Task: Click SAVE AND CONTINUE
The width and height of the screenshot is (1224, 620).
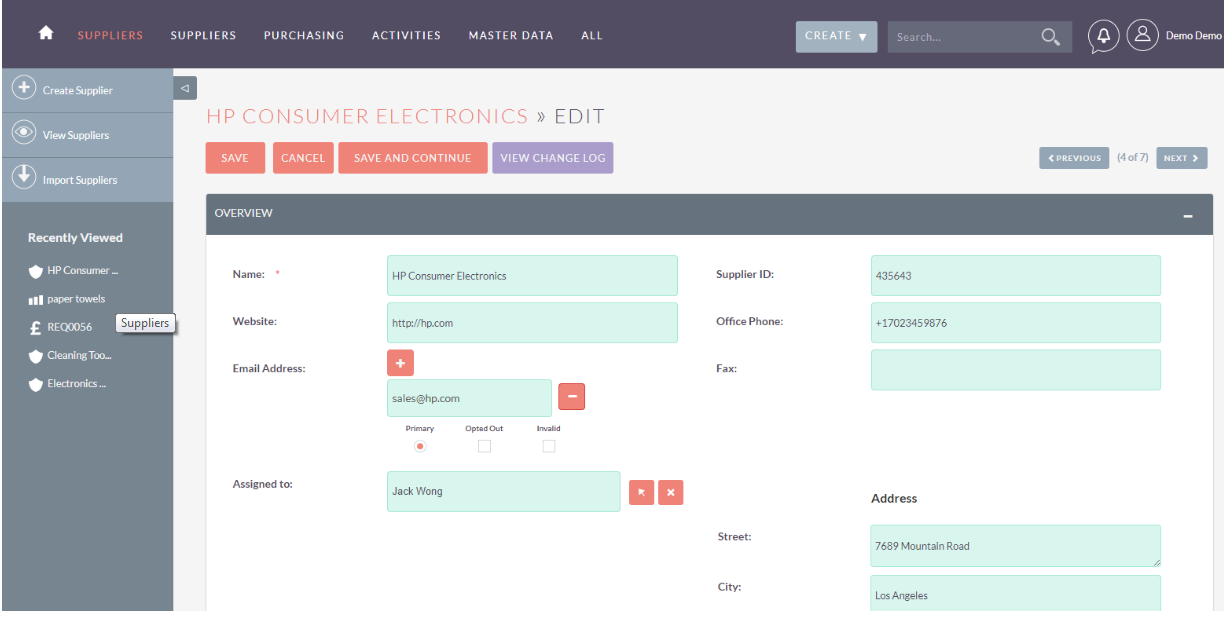Action: pyautogui.click(x=412, y=158)
